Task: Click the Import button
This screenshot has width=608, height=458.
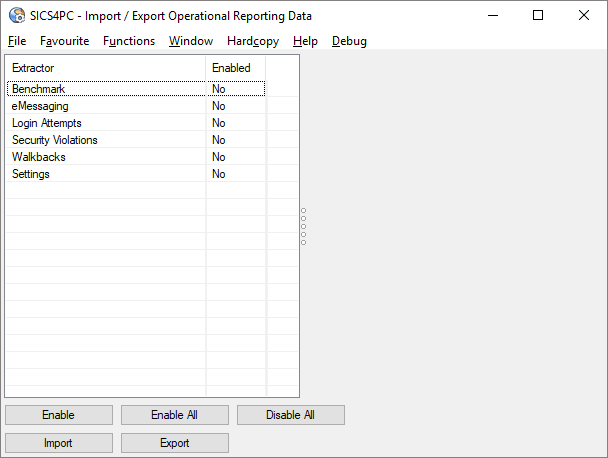Action: click(59, 443)
